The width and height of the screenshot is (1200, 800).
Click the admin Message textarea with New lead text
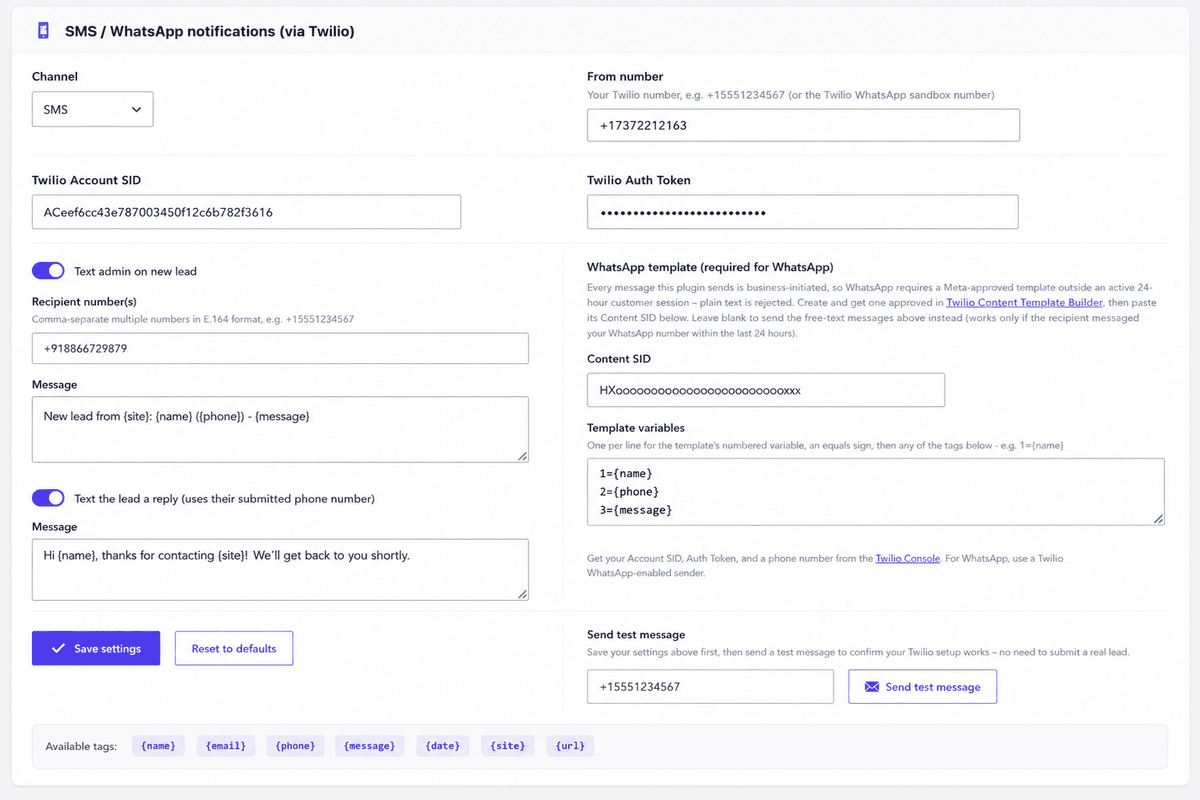click(x=280, y=430)
